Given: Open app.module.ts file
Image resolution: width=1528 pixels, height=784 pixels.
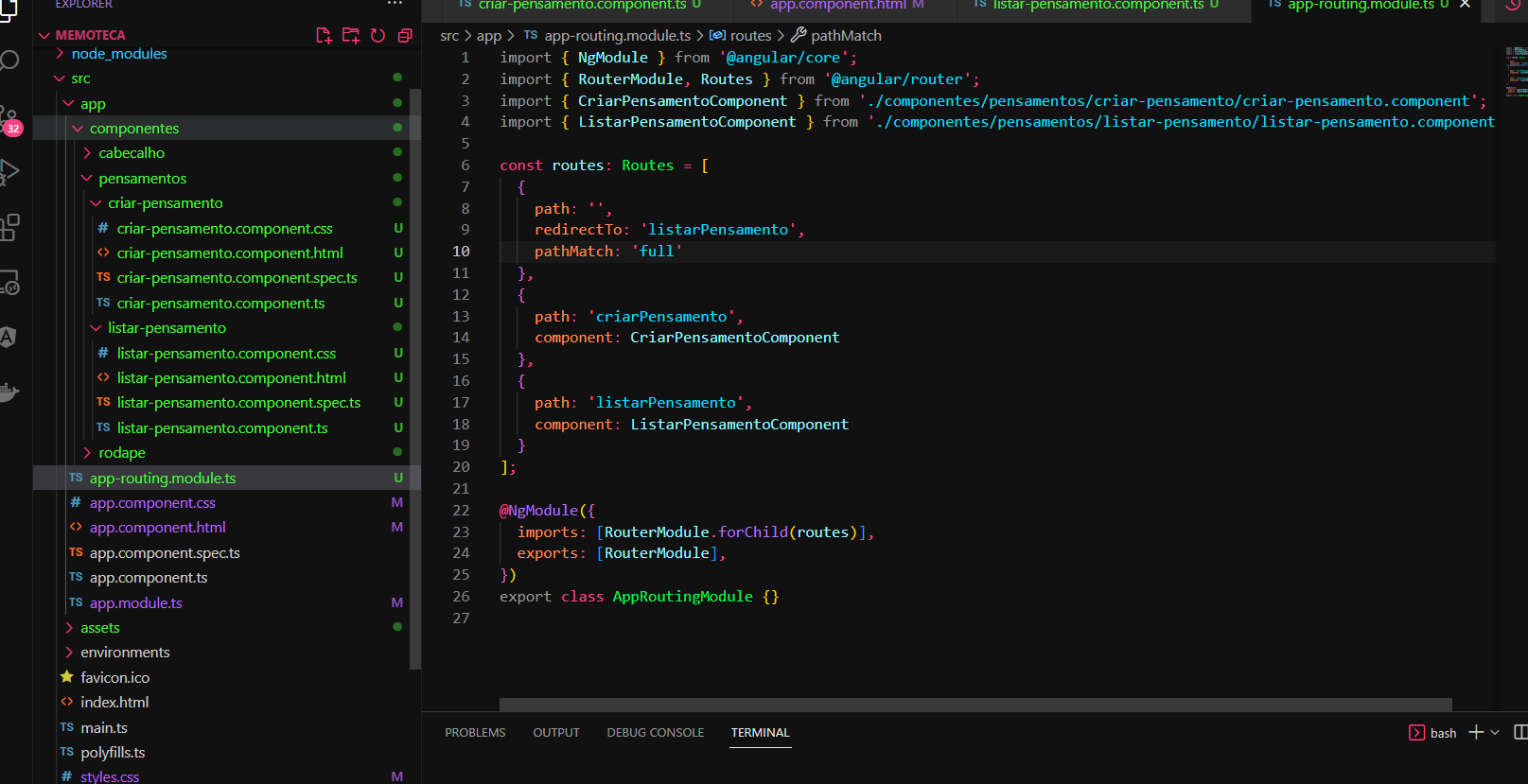Looking at the screenshot, I should point(136,603).
